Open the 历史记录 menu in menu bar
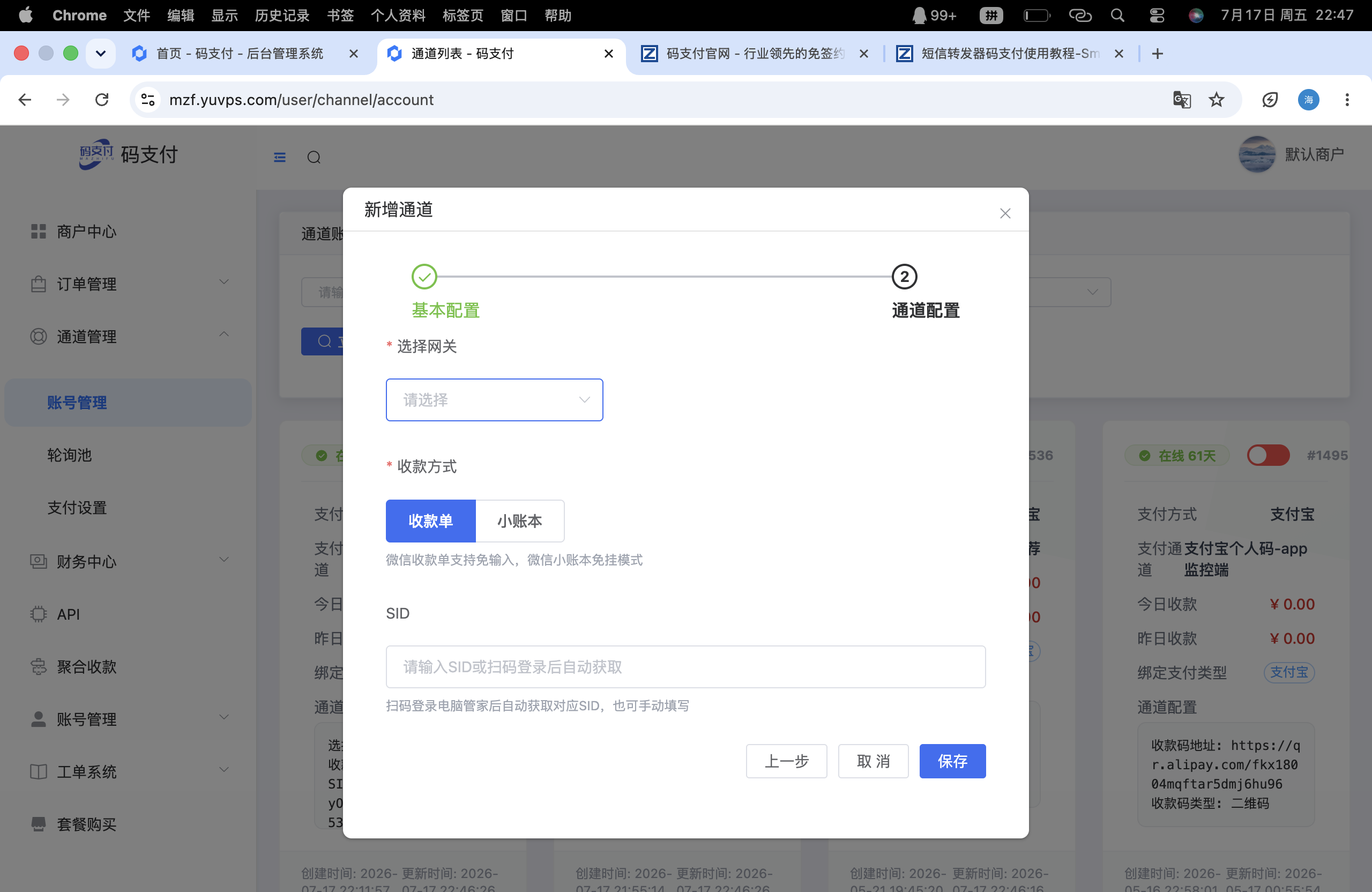The height and width of the screenshot is (892, 1372). point(282,16)
